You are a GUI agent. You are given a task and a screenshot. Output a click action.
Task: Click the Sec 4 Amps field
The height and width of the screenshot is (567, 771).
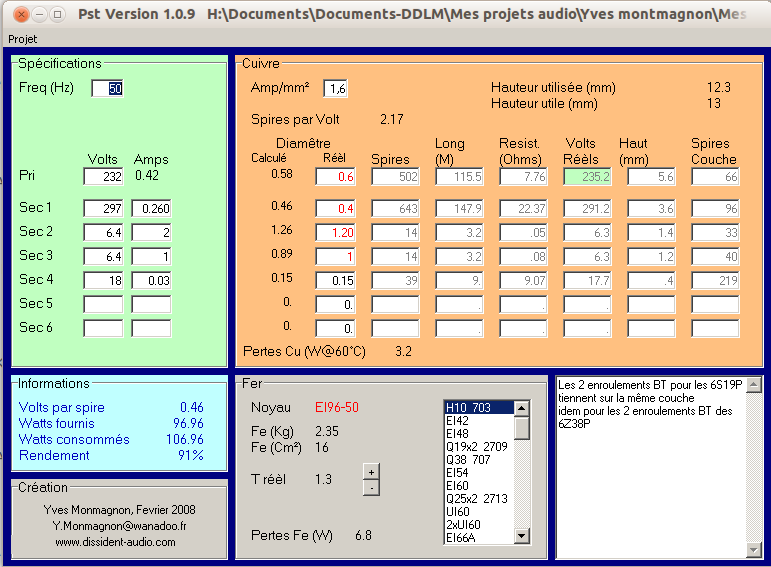click(x=151, y=281)
